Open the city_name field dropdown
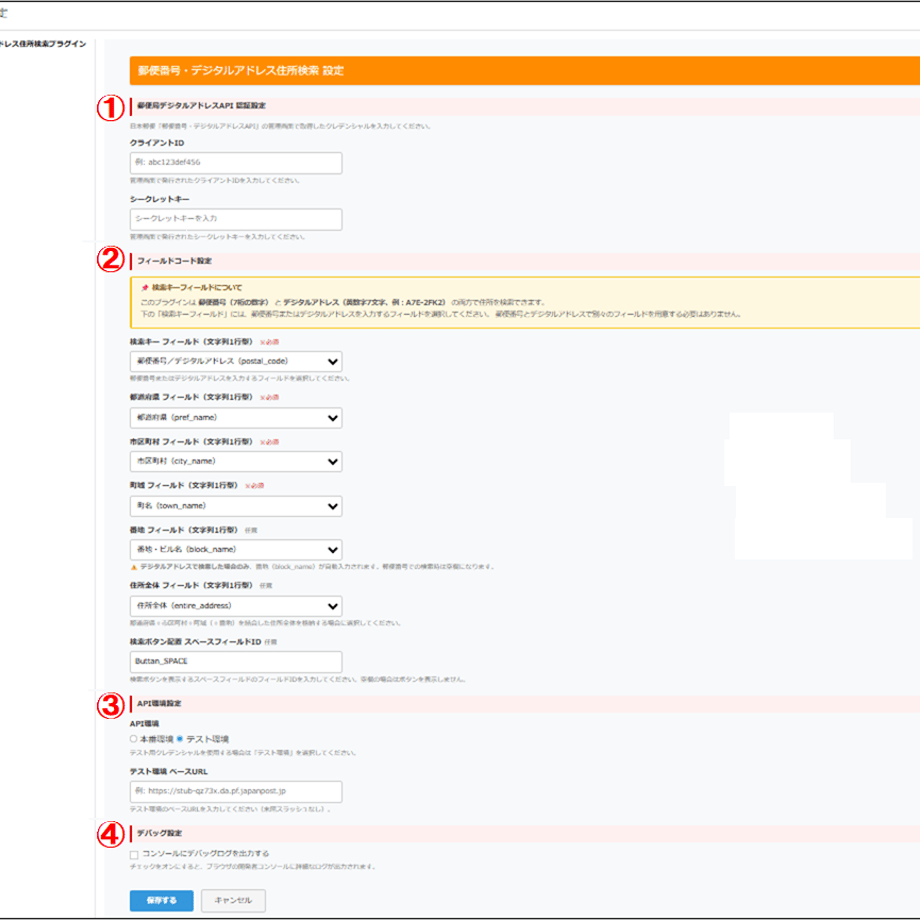 (x=236, y=461)
